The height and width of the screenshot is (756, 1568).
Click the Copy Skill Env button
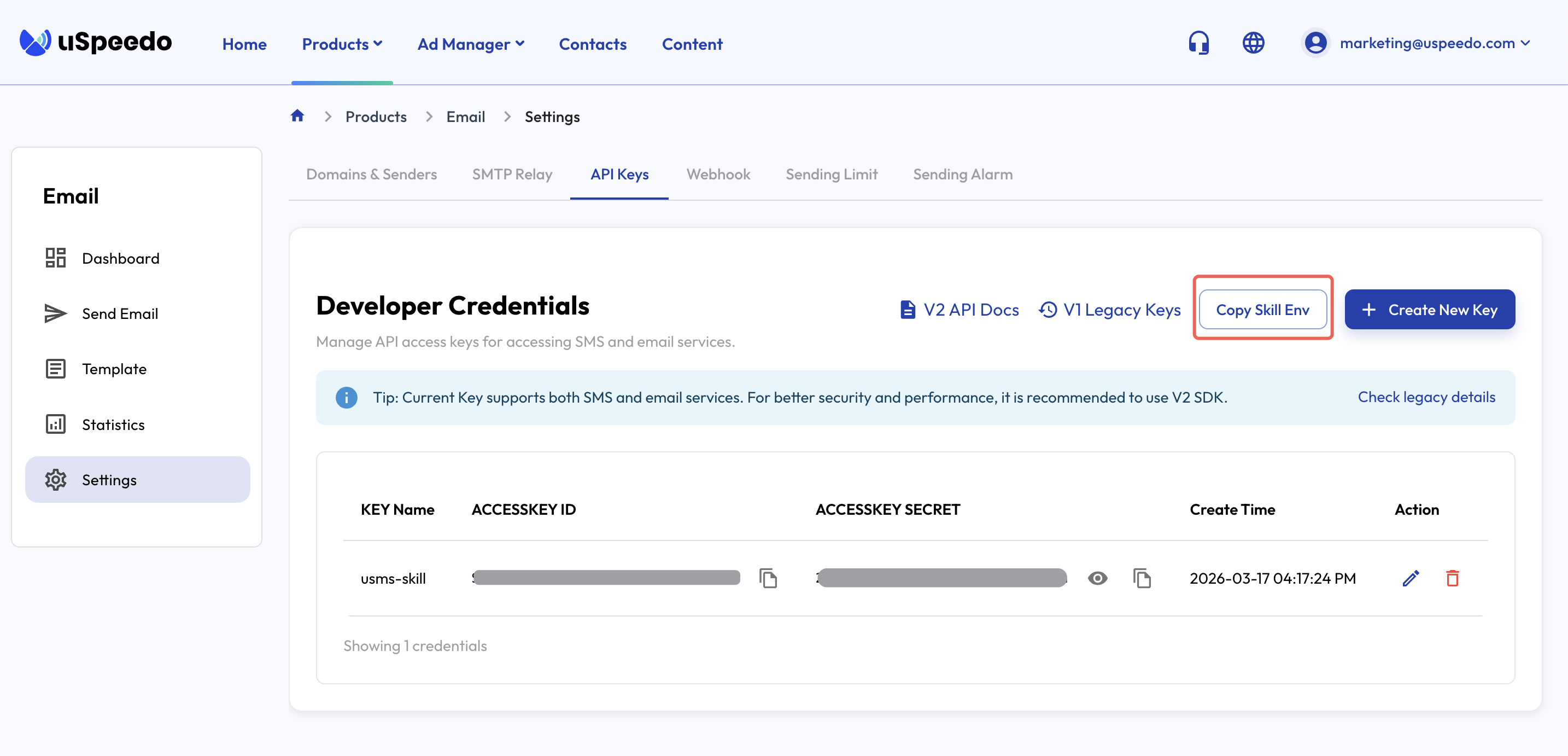click(x=1262, y=310)
